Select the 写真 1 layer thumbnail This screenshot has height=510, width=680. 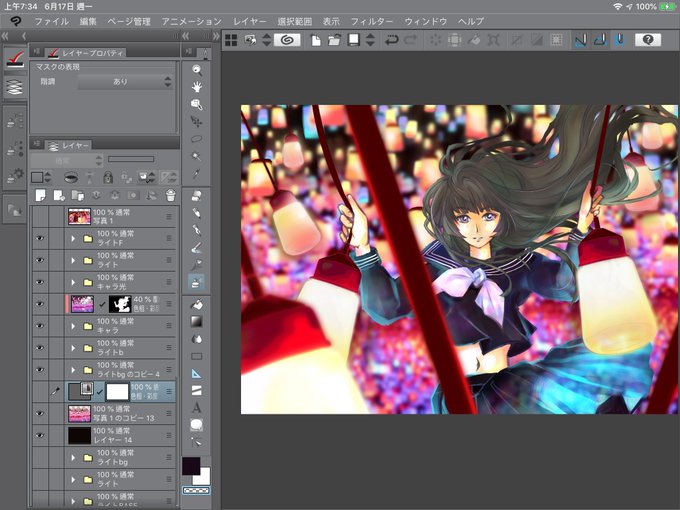tap(79, 216)
